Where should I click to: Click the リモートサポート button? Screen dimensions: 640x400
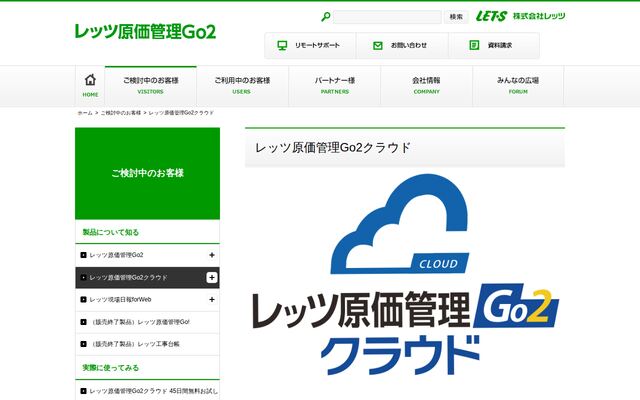point(310,46)
